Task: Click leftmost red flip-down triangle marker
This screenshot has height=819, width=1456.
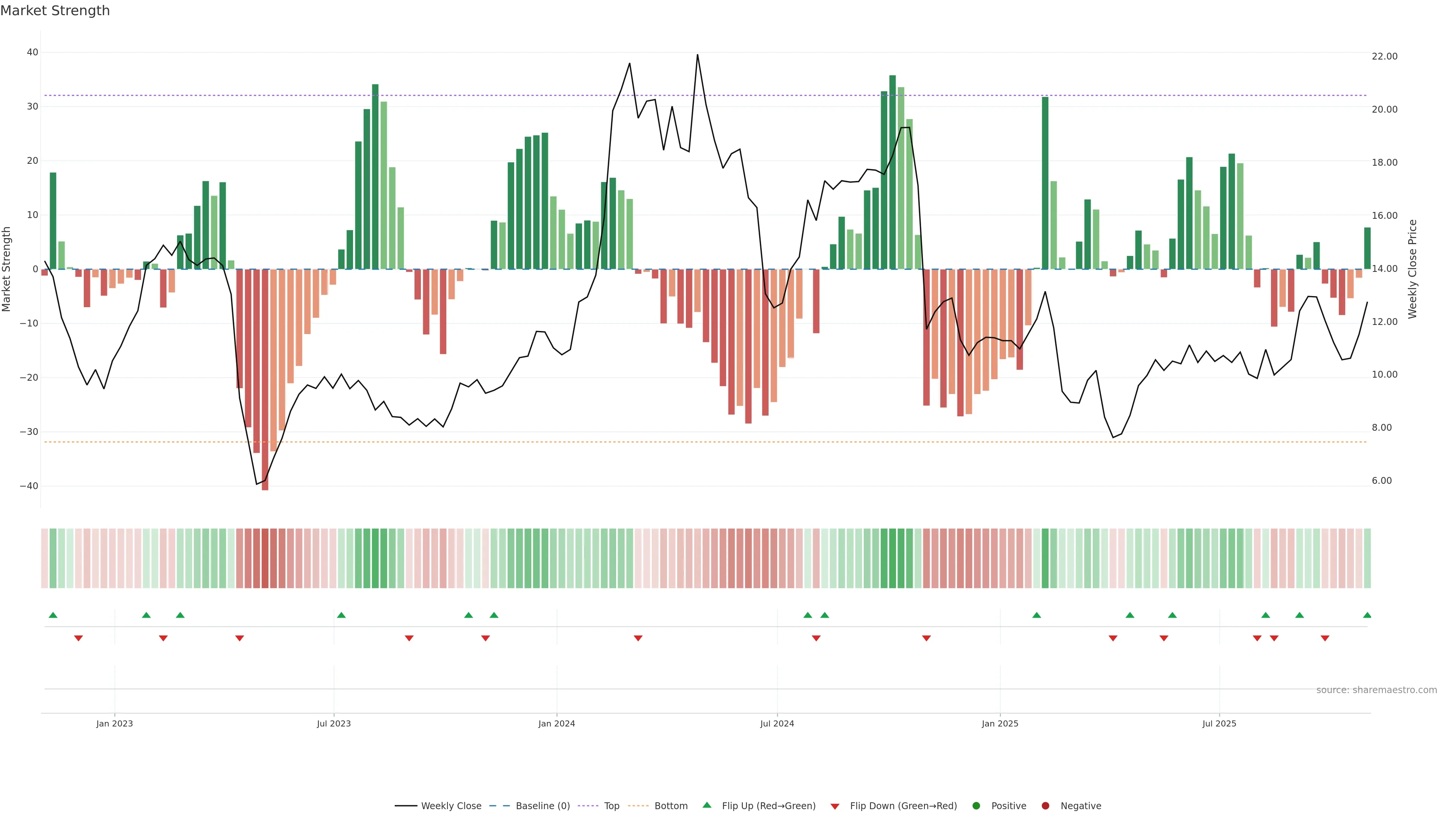Action: pos(78,638)
